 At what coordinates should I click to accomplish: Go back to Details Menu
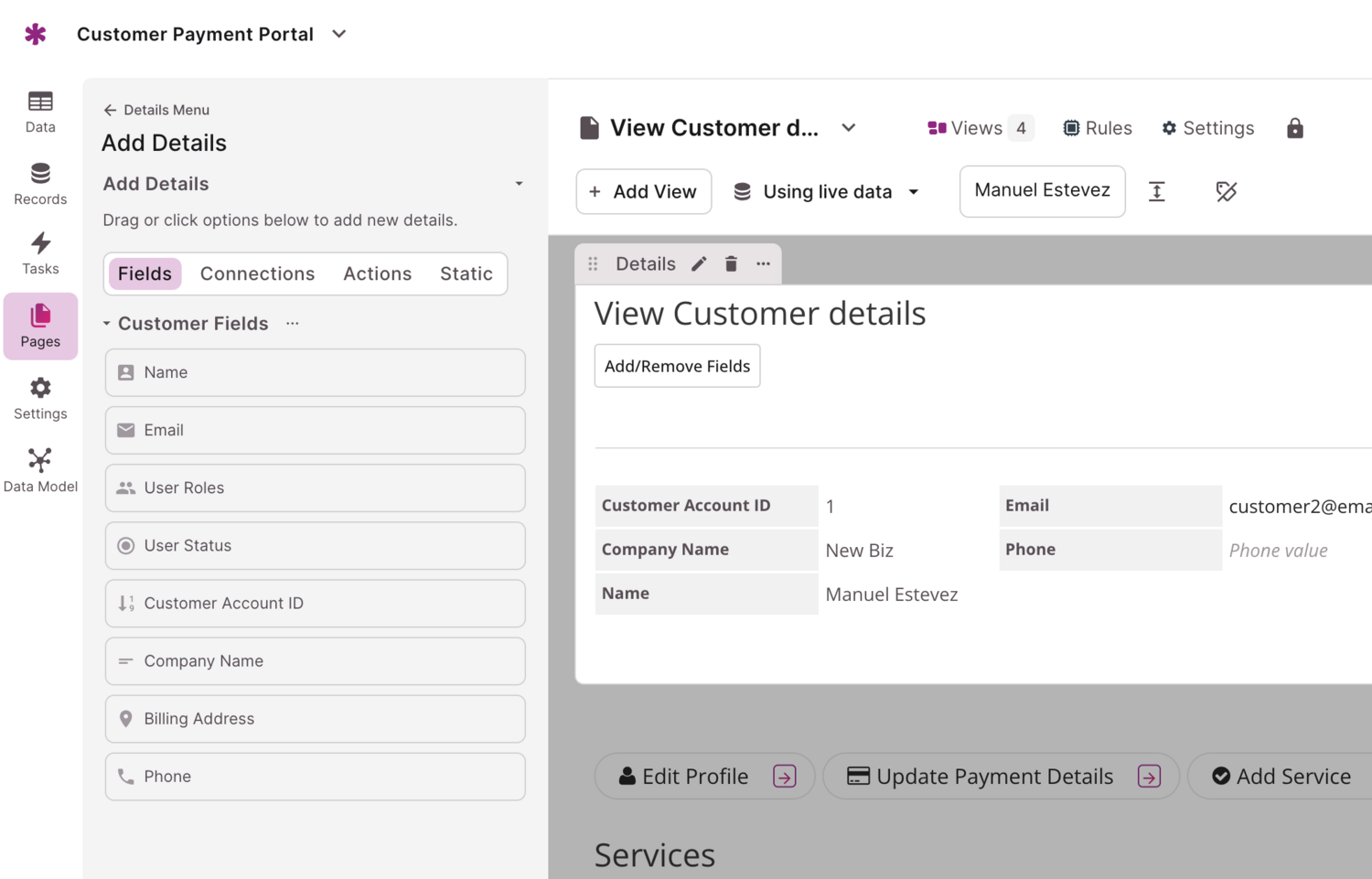156,110
